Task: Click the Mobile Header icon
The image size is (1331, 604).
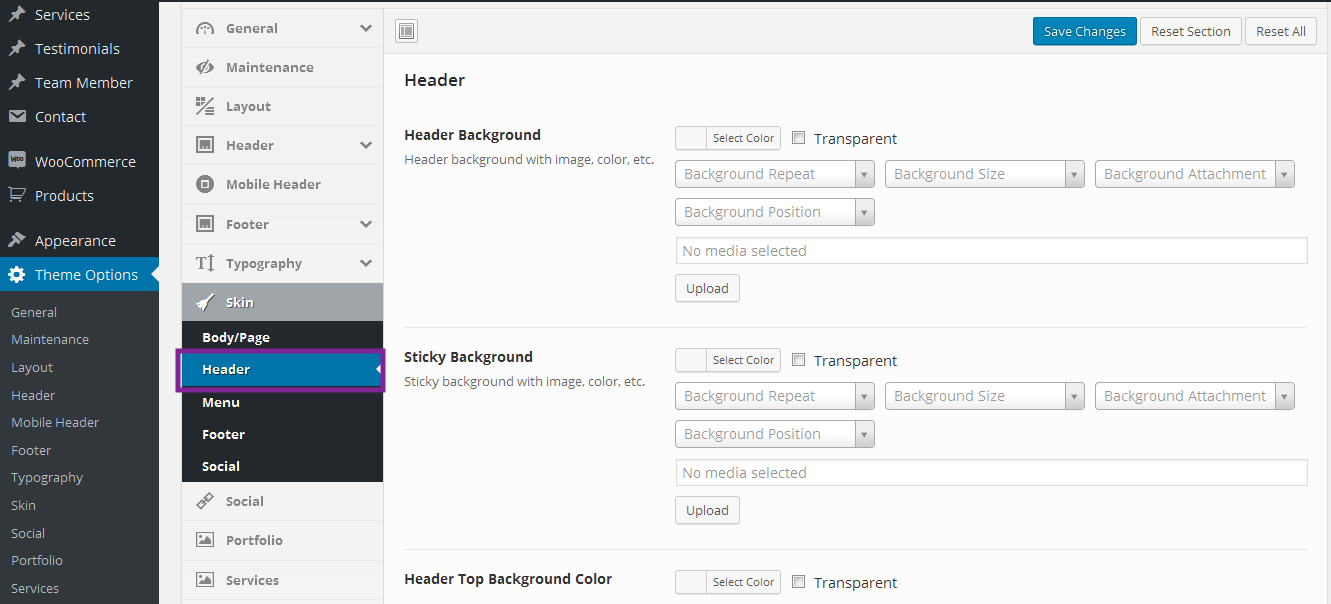Action: coord(205,184)
